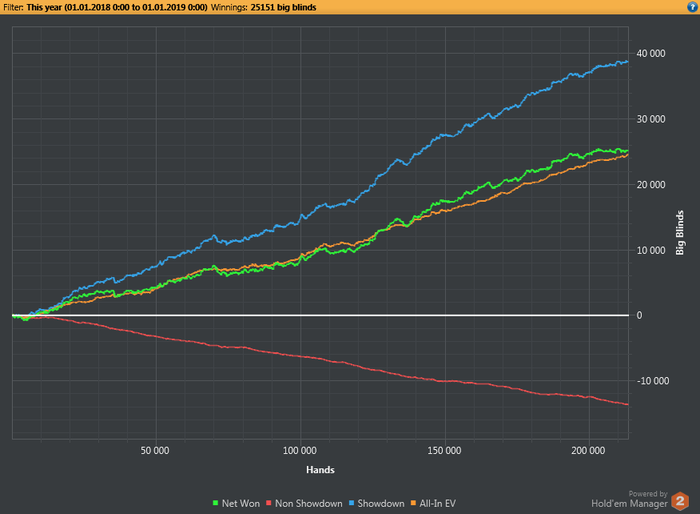
Task: Click the -10 000 y-axis label
Action: (x=652, y=381)
